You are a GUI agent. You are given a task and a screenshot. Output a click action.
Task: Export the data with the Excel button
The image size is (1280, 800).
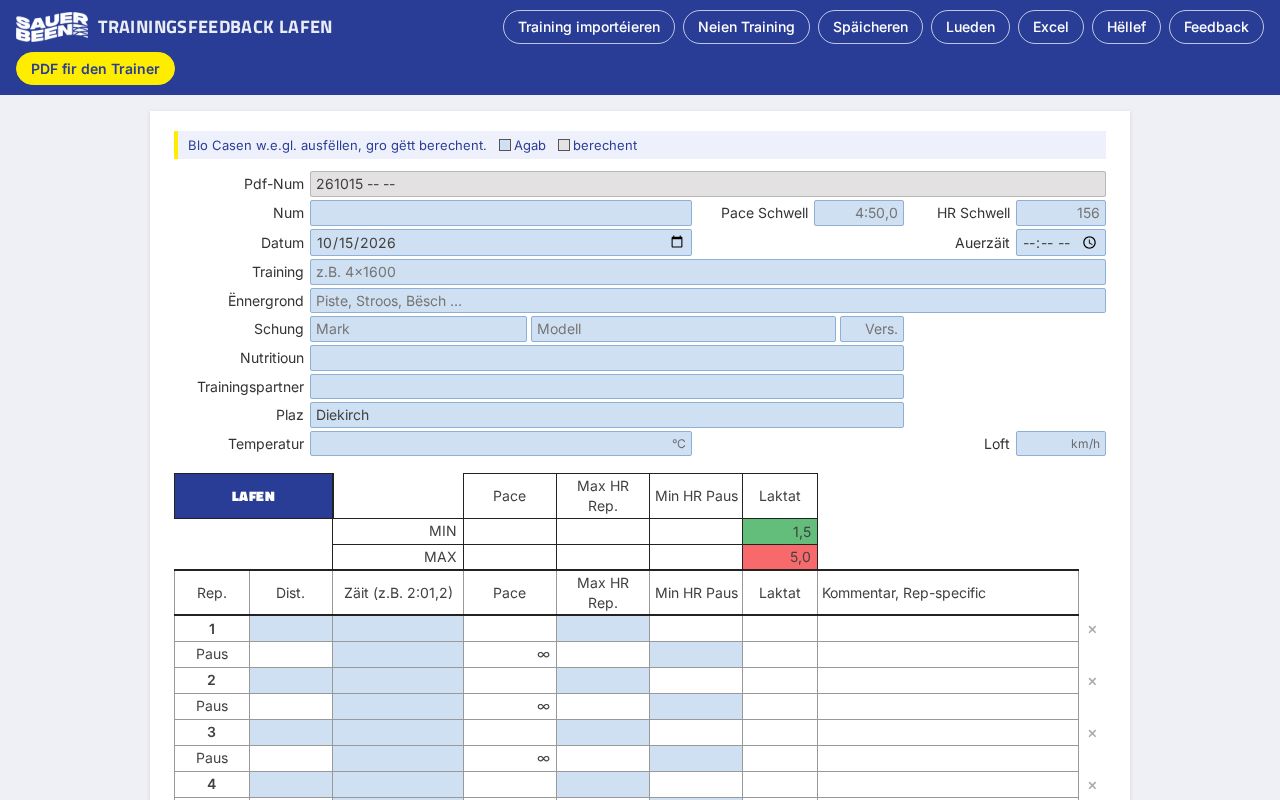tap(1051, 27)
